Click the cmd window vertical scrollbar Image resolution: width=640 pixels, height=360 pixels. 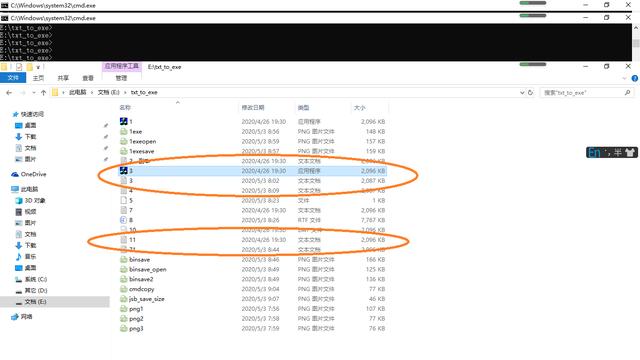pos(636,42)
